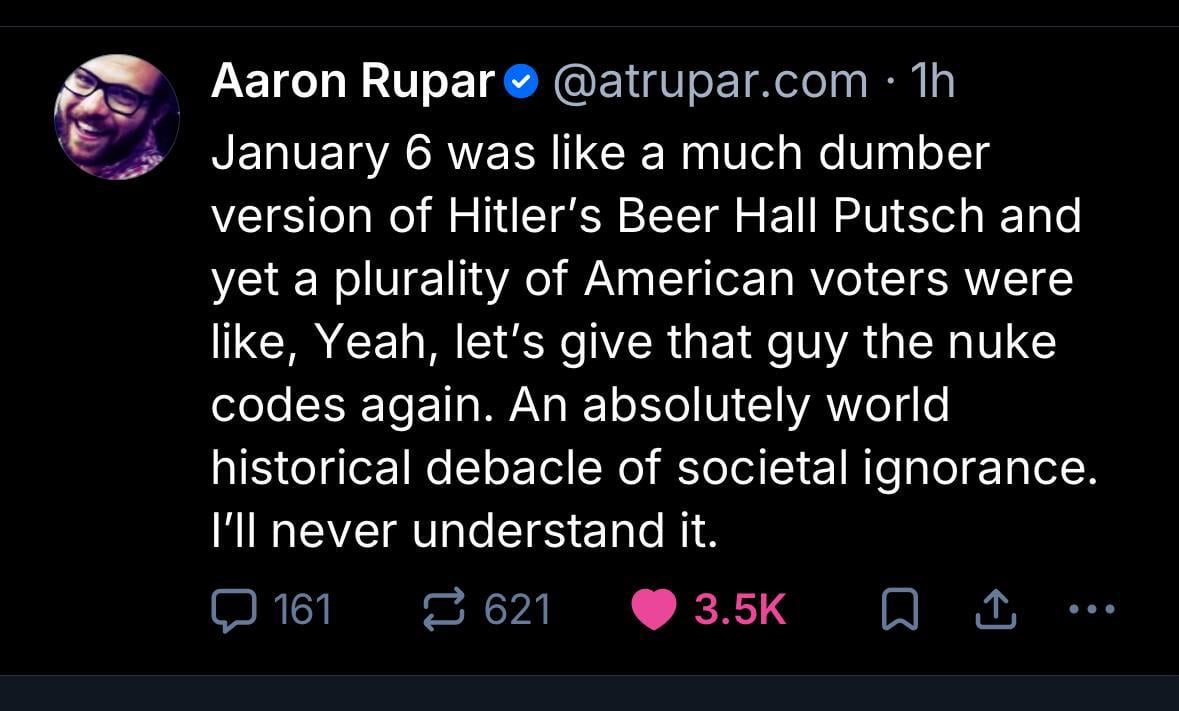Click the reply speech bubble icon
The height and width of the screenshot is (711, 1179).
pyautogui.click(x=236, y=609)
